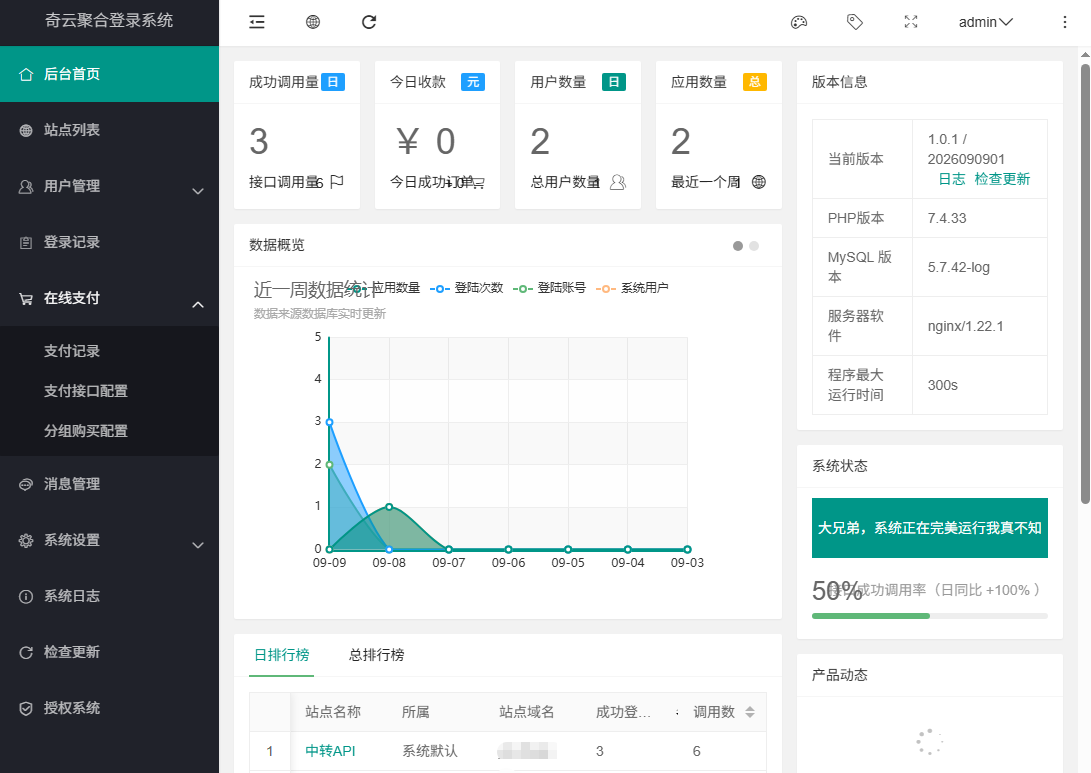
Task: Expand the 用户管理 submenu chevron
Action: [x=198, y=191]
